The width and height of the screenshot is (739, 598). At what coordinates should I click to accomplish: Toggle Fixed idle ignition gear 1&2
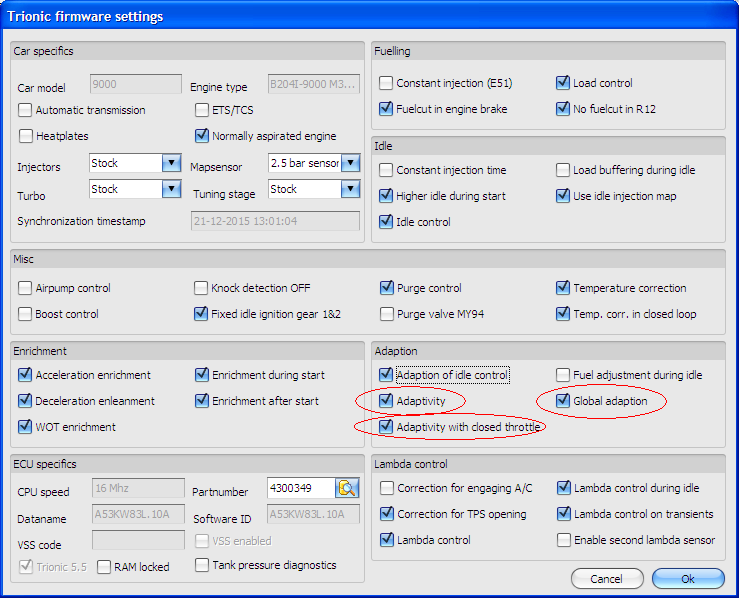[201, 314]
